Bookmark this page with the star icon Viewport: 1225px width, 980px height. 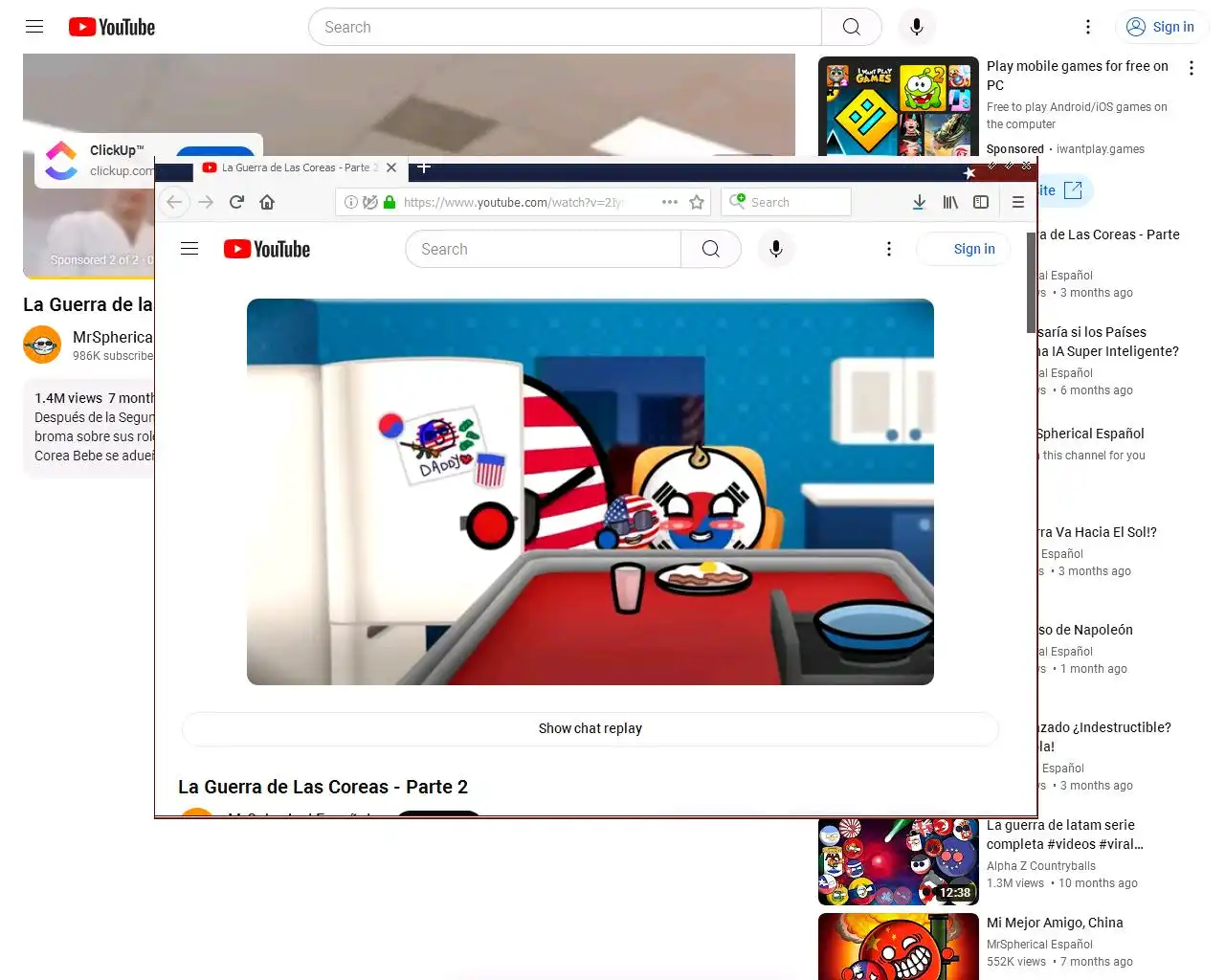click(697, 202)
